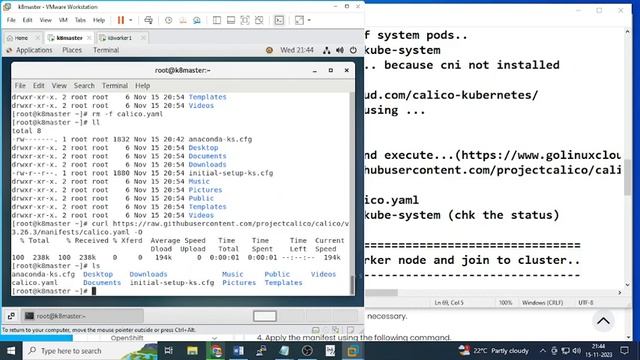This screenshot has width=640, height=360.
Task: Open the terminal window's Help menu
Action: tap(142, 86)
